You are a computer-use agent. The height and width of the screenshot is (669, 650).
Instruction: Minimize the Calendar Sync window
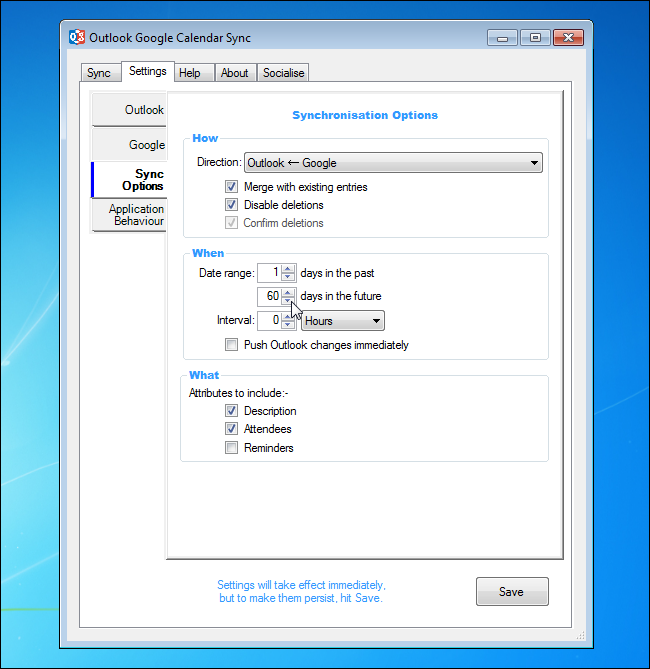point(502,38)
